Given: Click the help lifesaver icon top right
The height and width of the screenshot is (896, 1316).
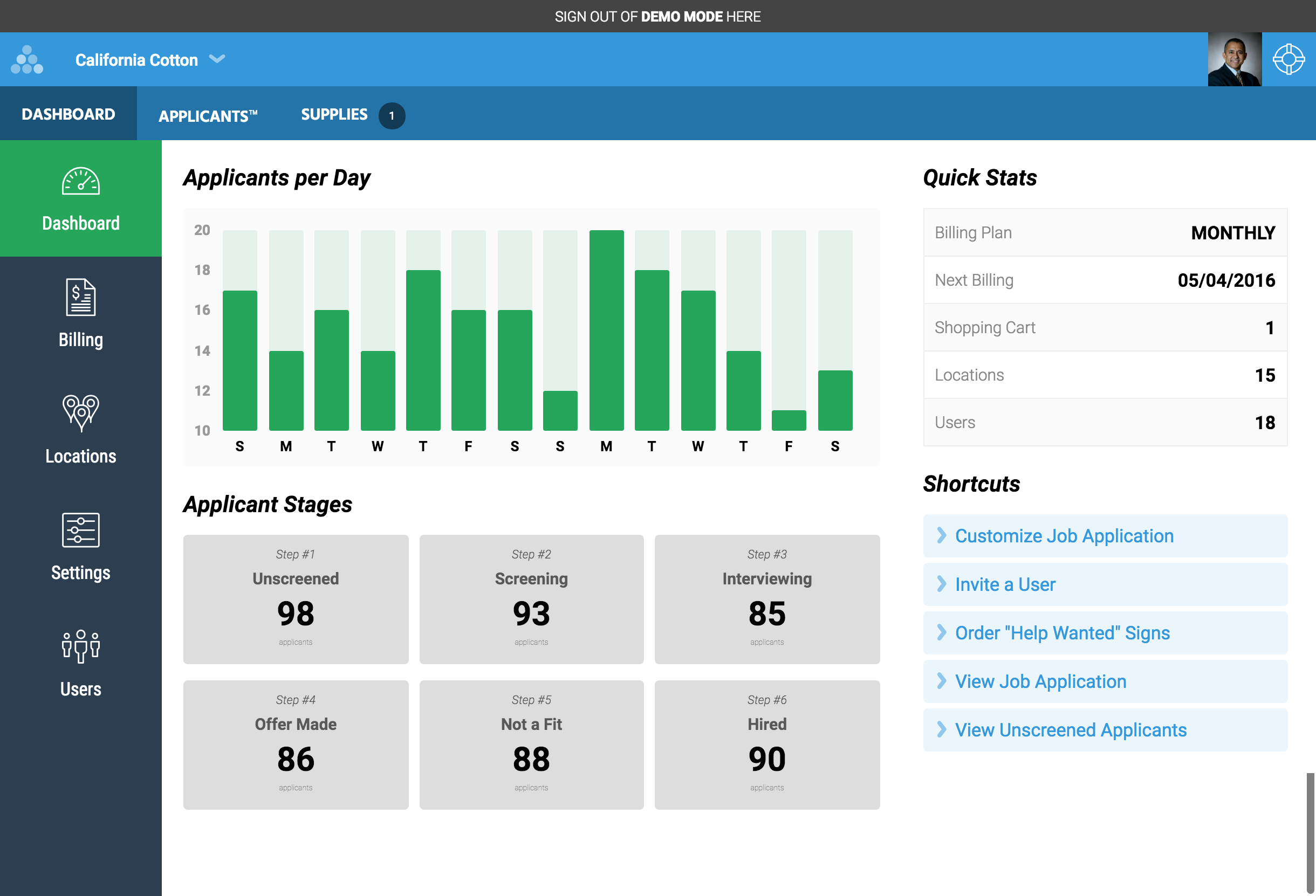Looking at the screenshot, I should (1288, 59).
